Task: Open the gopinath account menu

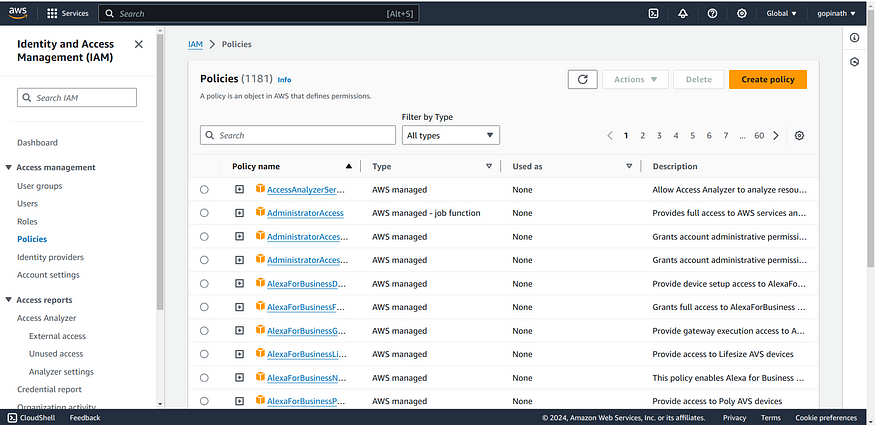Action: point(836,13)
